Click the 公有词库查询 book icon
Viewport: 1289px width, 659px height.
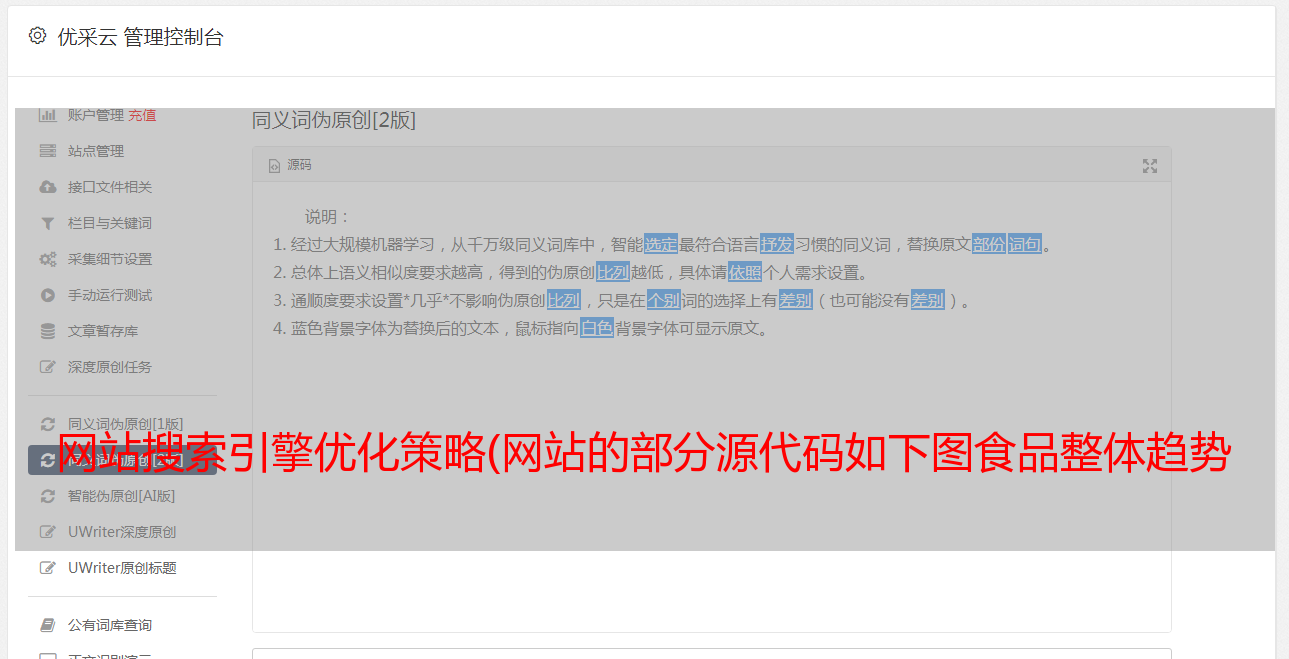coord(48,625)
